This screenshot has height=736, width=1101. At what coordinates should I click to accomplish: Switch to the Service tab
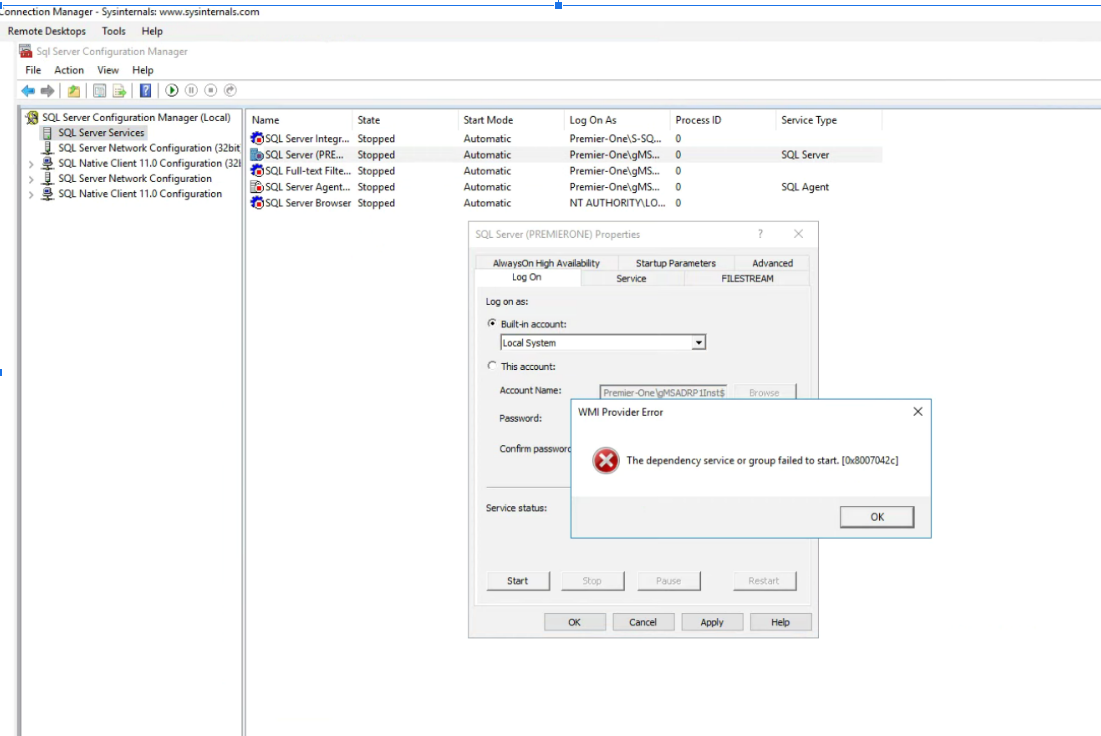631,278
